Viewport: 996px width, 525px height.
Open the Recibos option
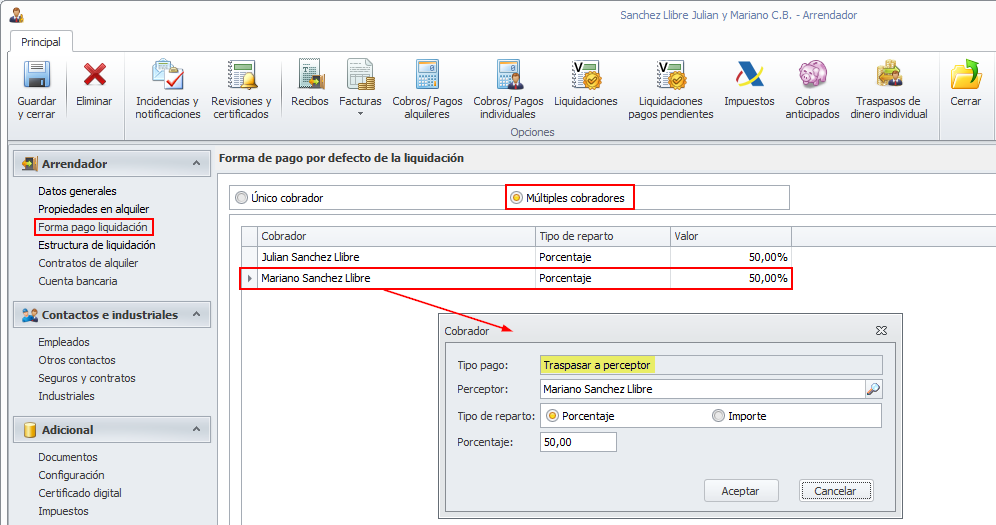point(309,83)
